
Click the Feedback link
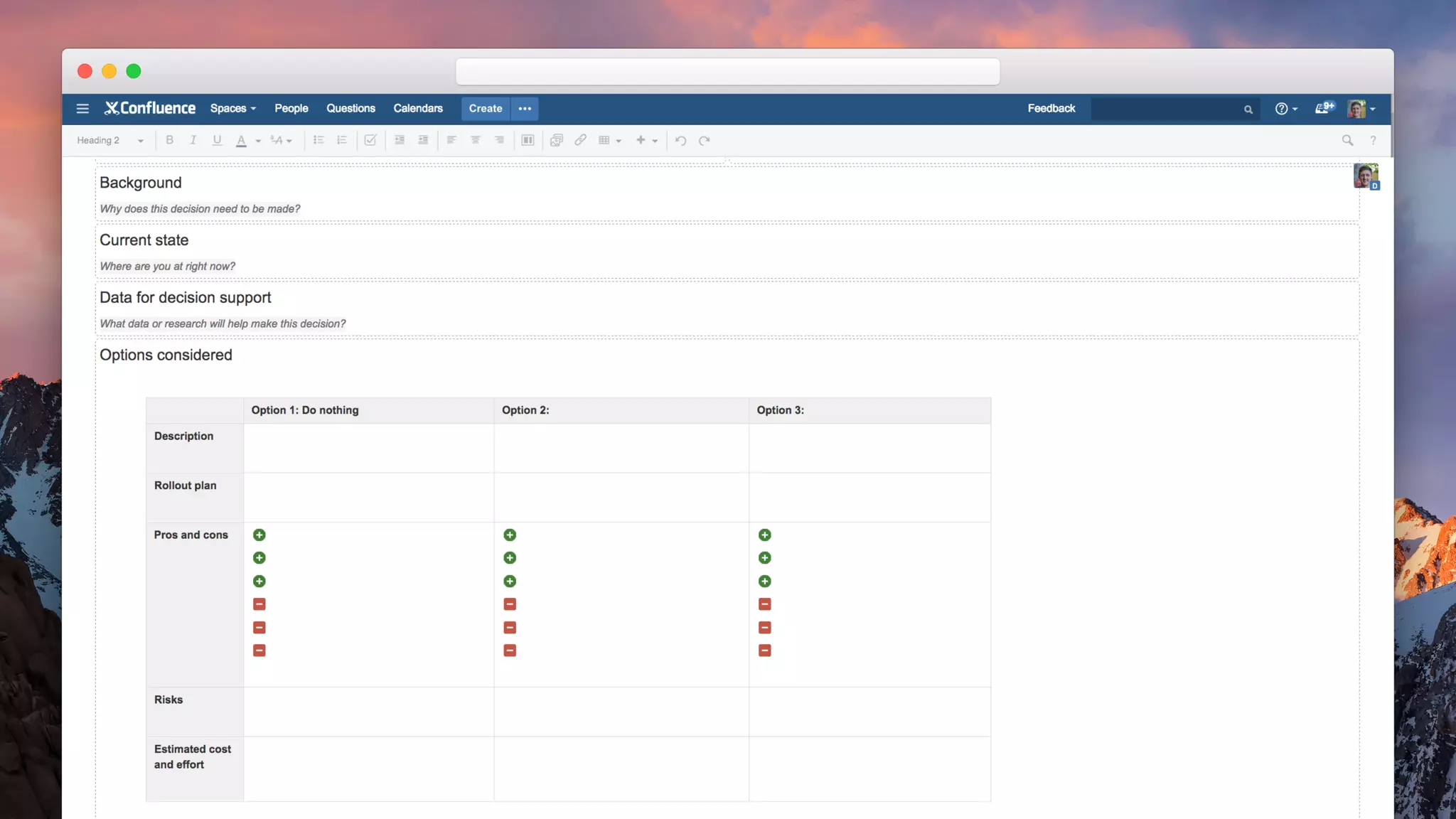click(x=1051, y=108)
